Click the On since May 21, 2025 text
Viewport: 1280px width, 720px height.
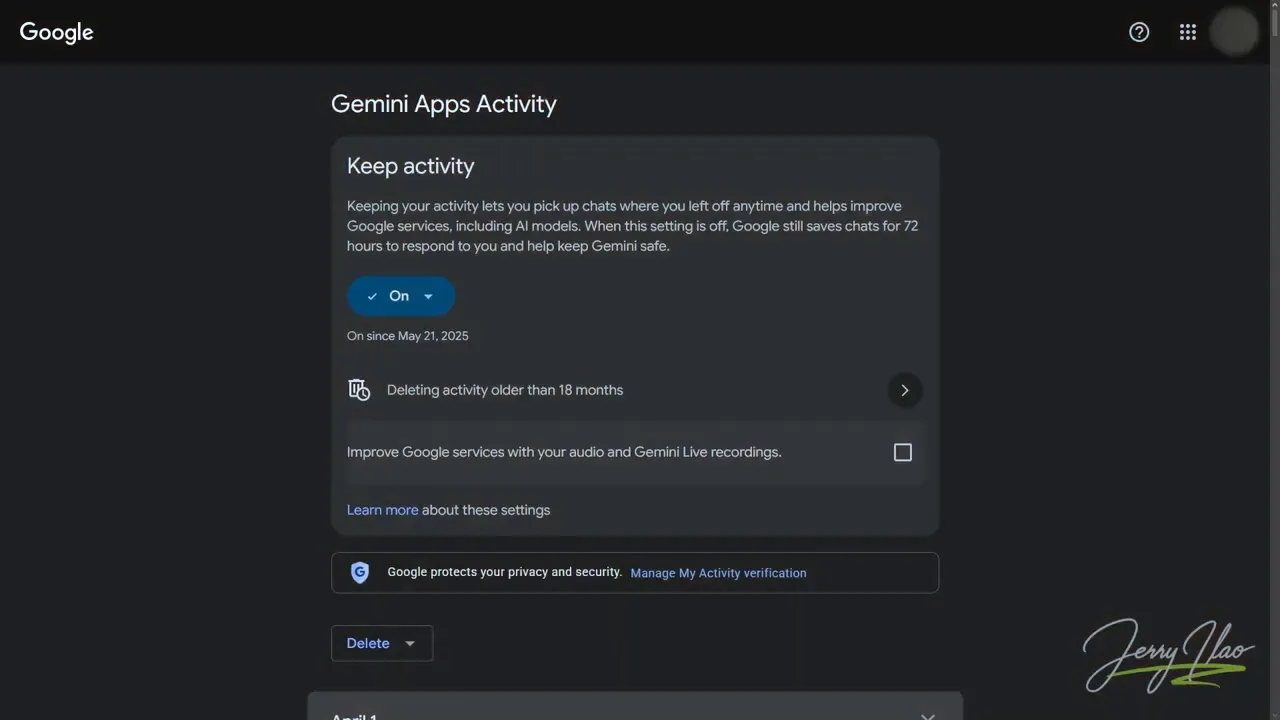pyautogui.click(x=408, y=336)
